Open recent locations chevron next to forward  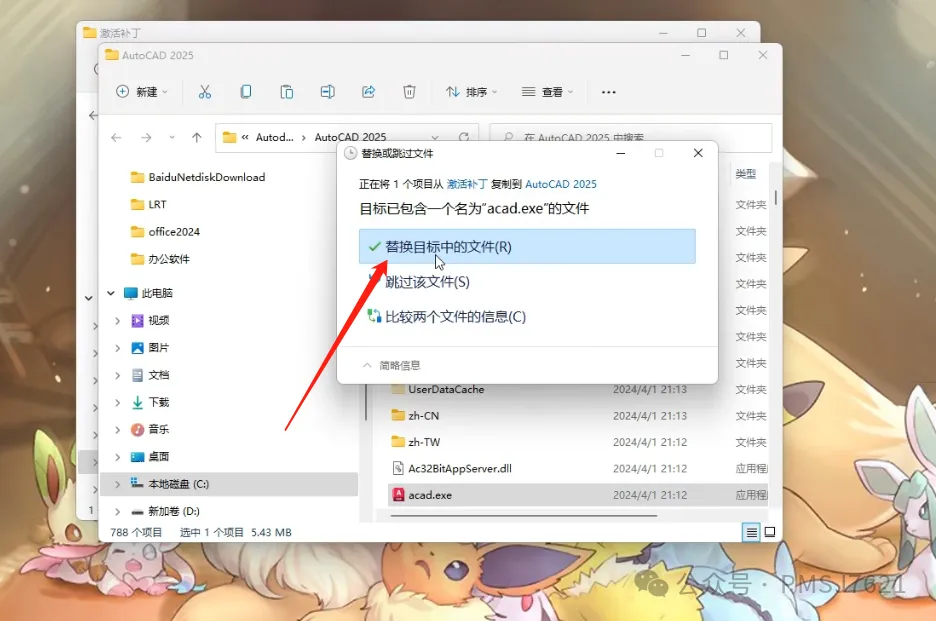click(172, 137)
